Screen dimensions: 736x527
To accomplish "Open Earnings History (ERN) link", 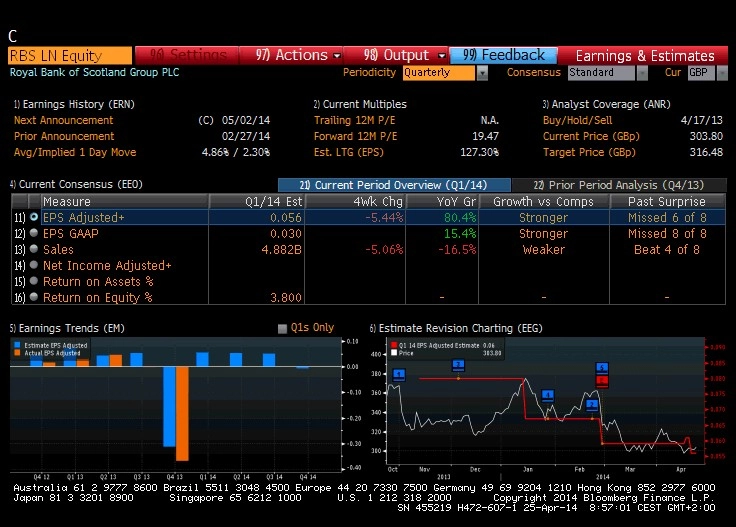I will (74, 104).
